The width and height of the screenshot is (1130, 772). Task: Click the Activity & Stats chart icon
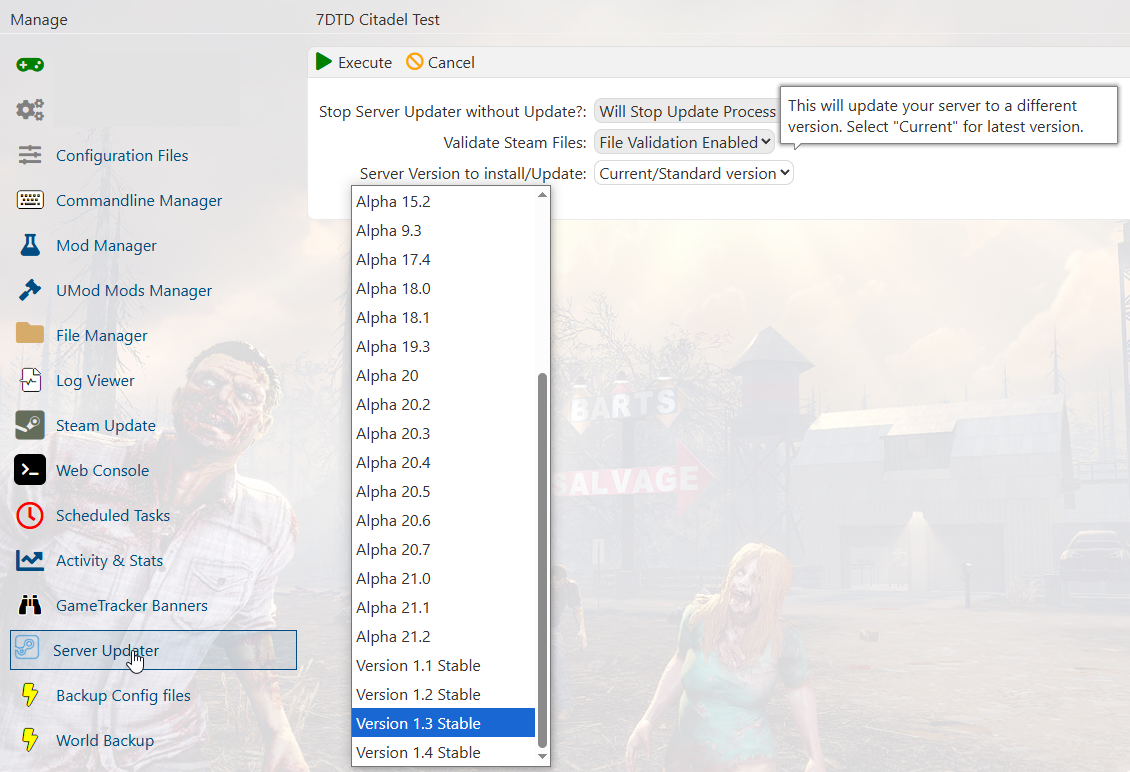(30, 560)
